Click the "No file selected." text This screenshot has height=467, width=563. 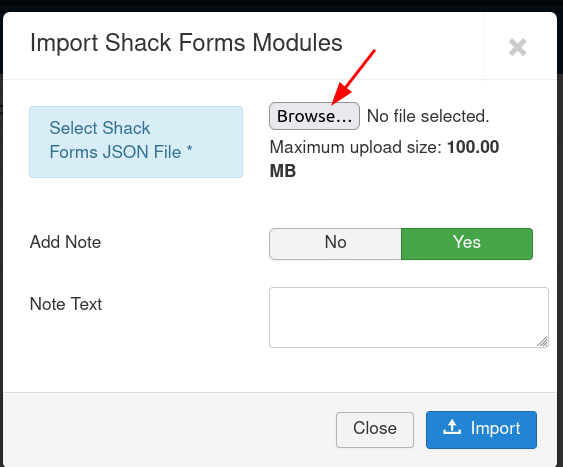tap(428, 116)
